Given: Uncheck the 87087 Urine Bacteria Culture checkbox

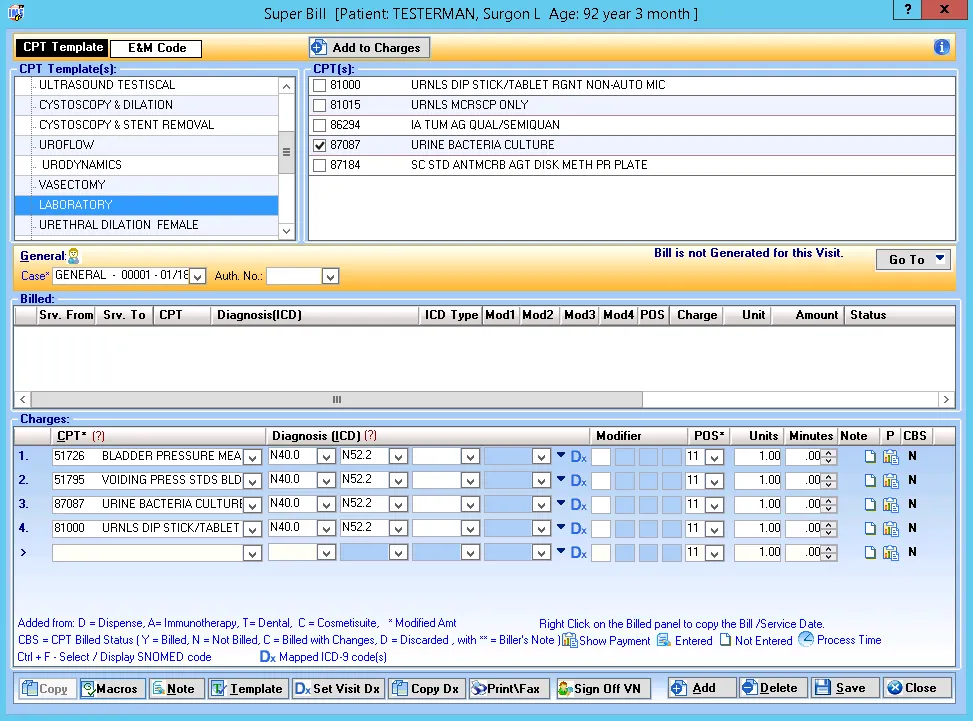Looking at the screenshot, I should (319, 145).
